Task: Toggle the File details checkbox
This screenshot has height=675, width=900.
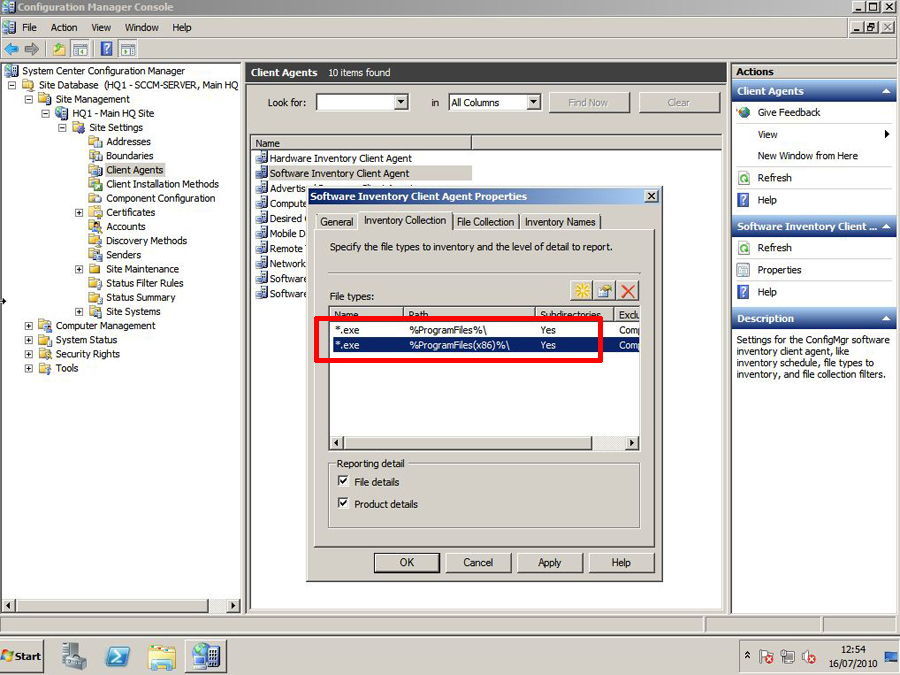Action: (343, 481)
